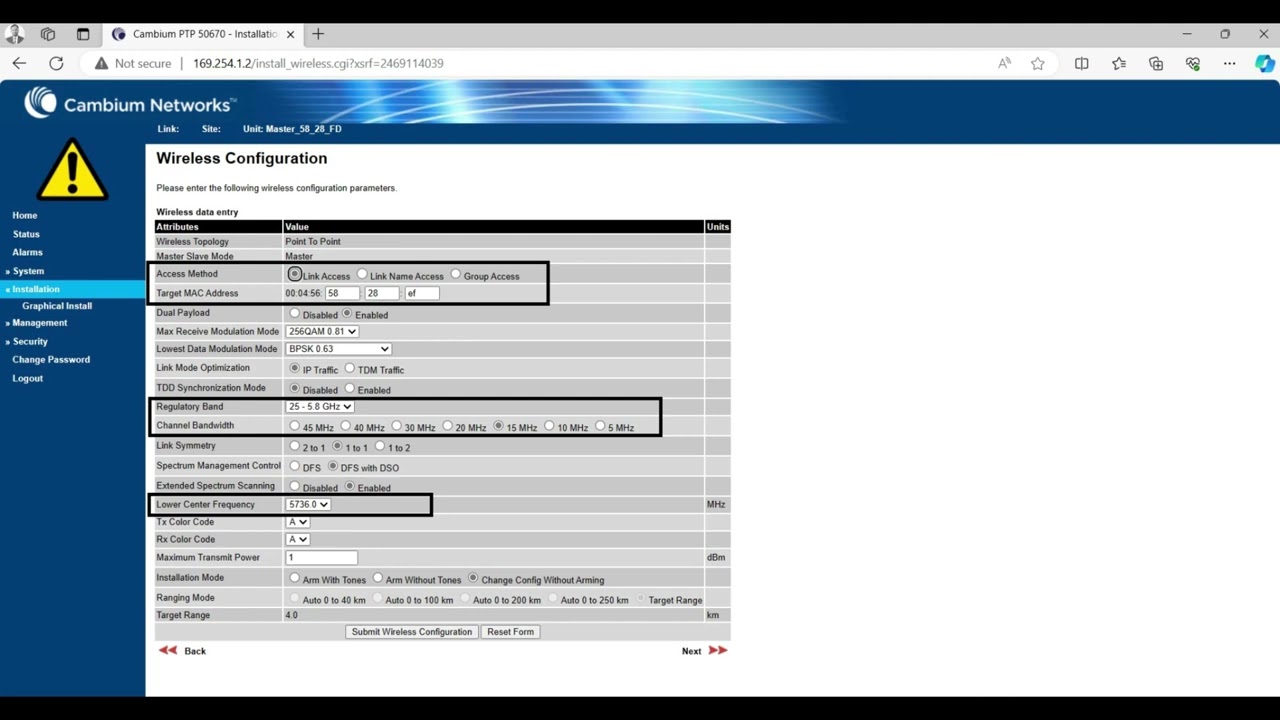Open the split screen icon
The height and width of the screenshot is (720, 1280).
pyautogui.click(x=1081, y=63)
